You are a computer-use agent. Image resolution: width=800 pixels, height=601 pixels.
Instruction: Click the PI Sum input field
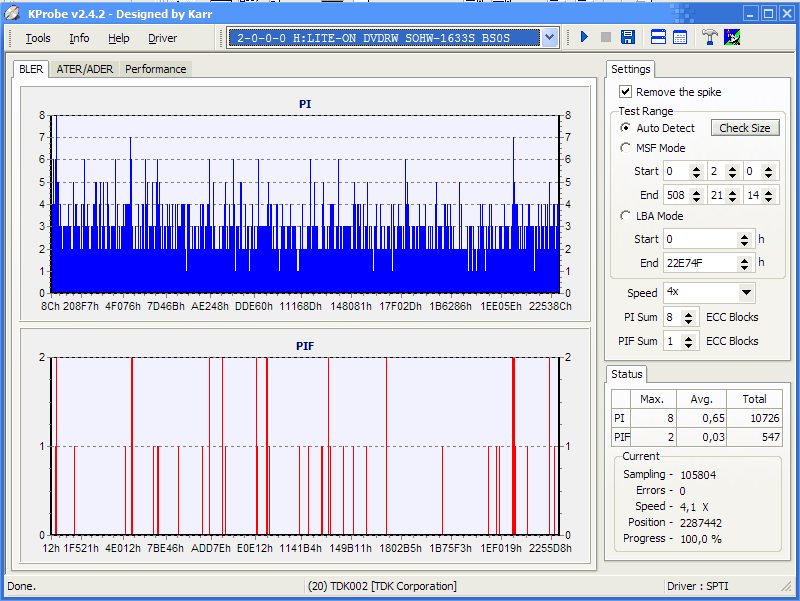pos(673,317)
